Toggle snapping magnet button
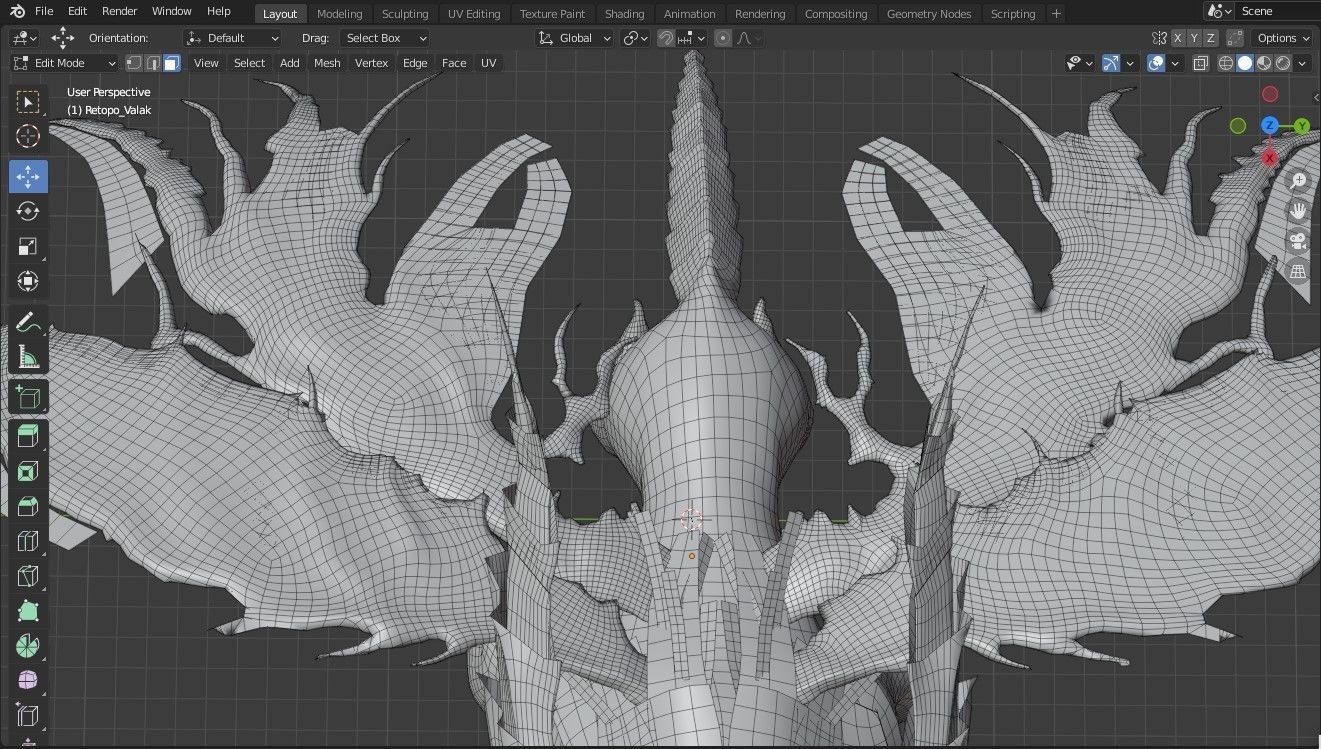1321x749 pixels. [666, 38]
